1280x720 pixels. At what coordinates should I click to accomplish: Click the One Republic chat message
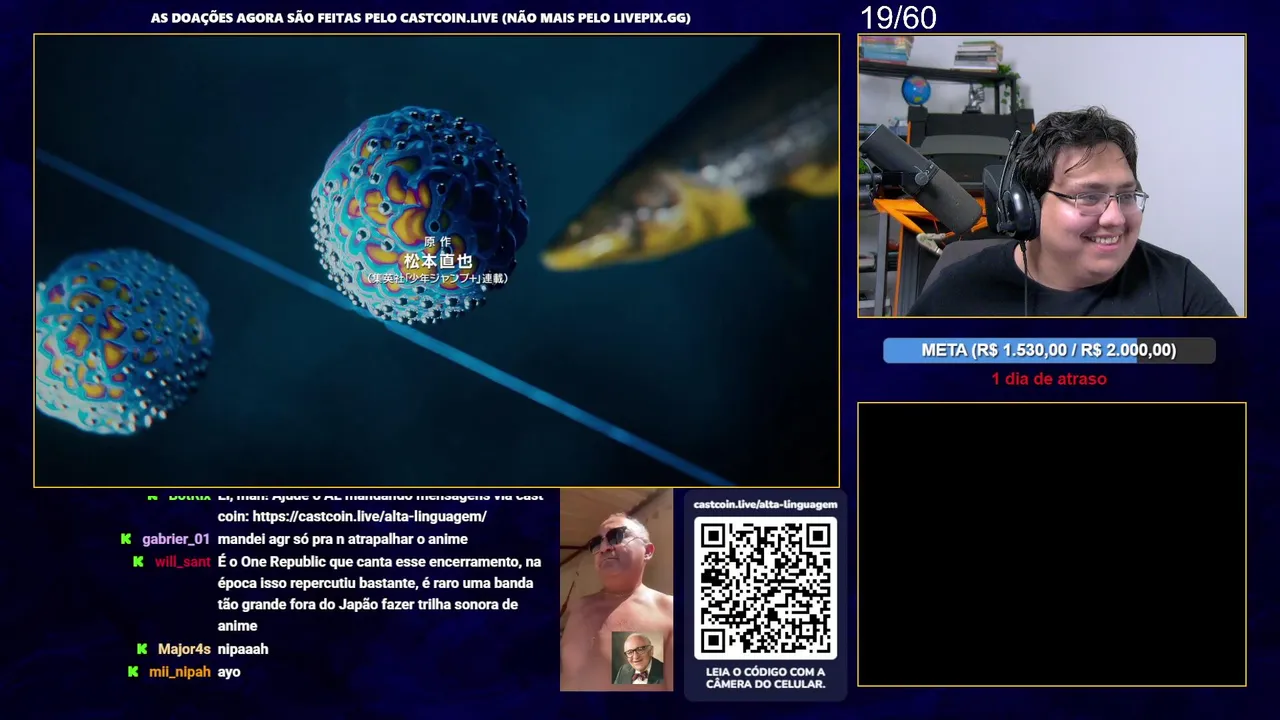(380, 594)
